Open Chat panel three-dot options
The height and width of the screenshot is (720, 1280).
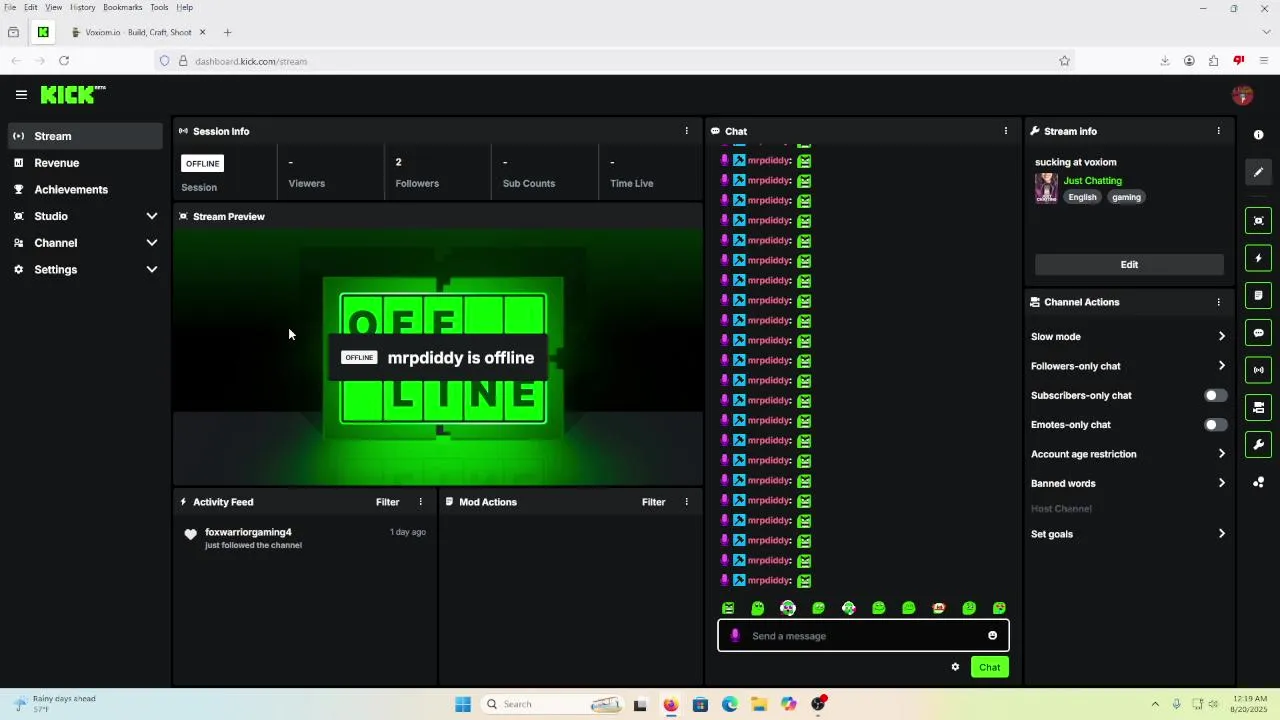point(1006,131)
